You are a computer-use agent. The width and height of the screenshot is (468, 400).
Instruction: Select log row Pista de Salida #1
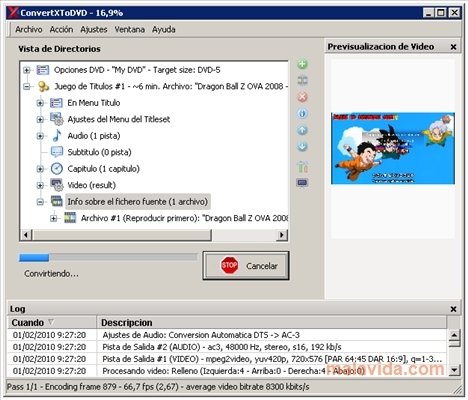click(227, 359)
